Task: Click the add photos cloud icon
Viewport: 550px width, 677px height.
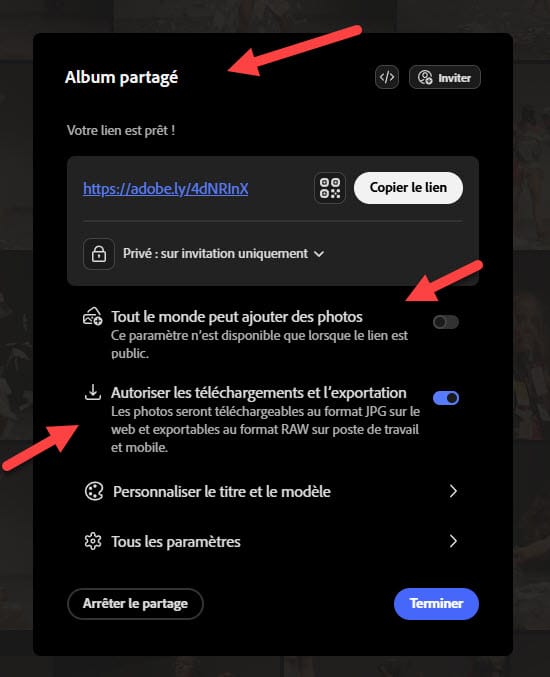Action: tap(92, 316)
